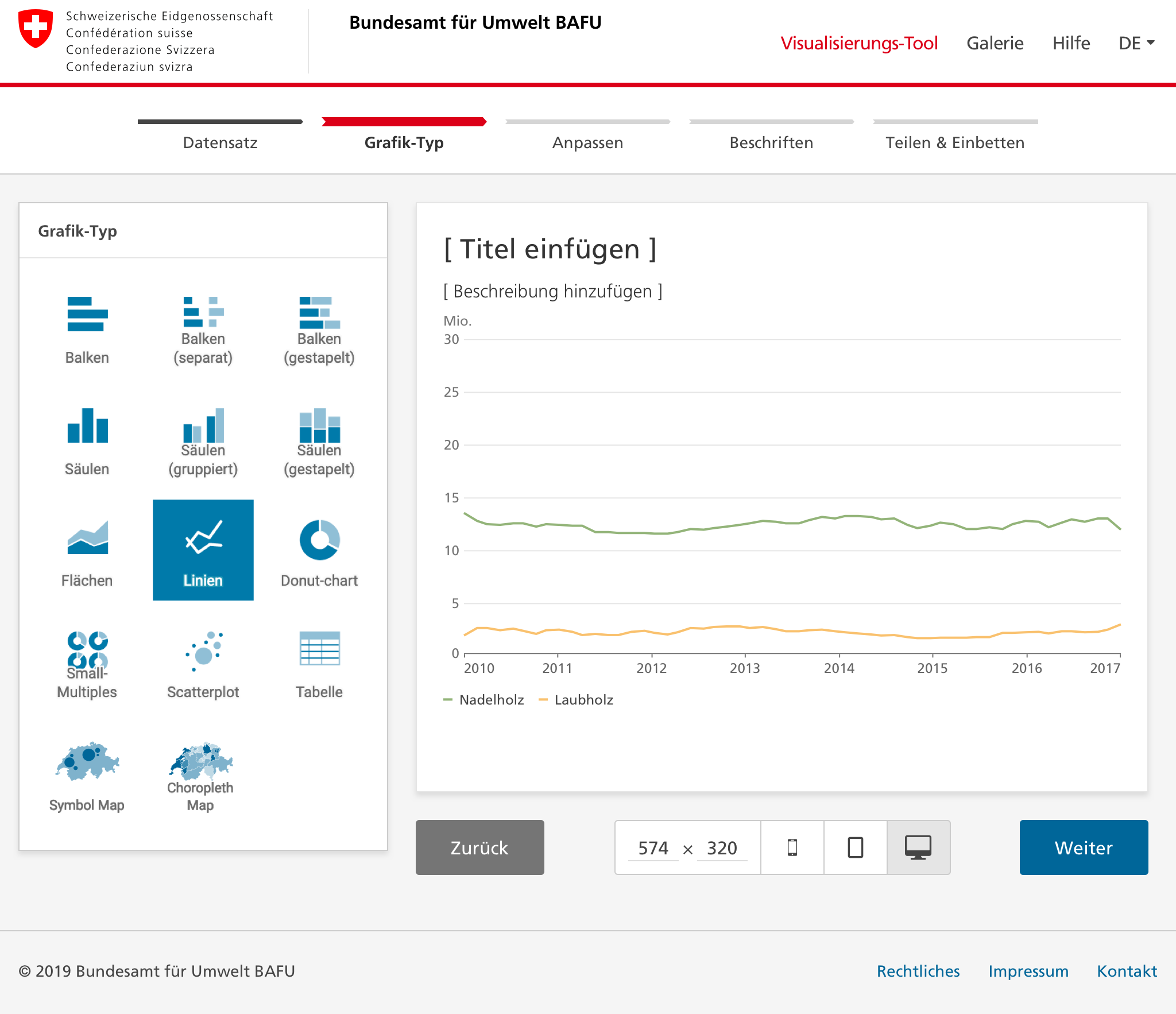The image size is (1176, 1014).
Task: Switch preview to mobile phone size
Action: click(792, 847)
